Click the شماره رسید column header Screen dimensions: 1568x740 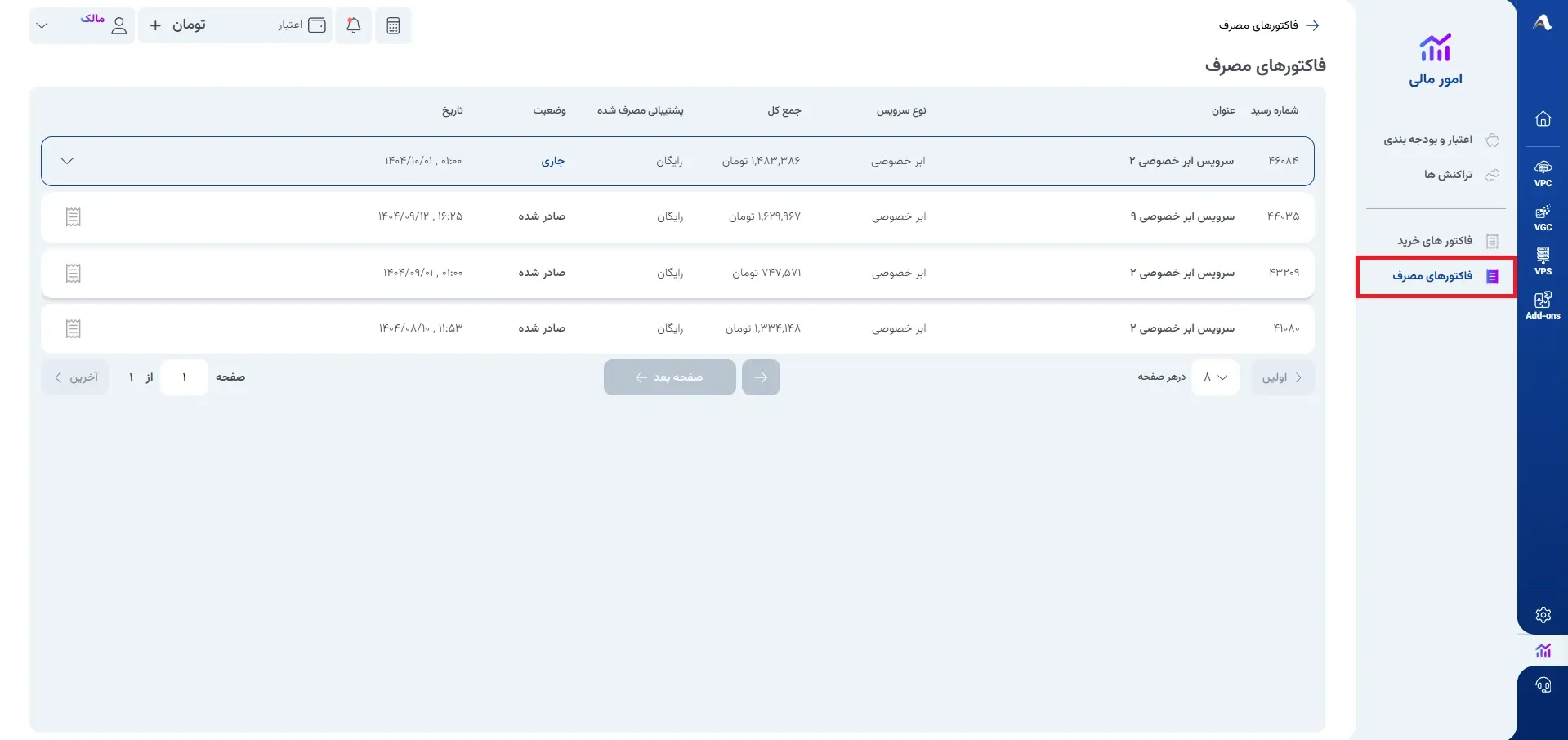pos(1275,110)
